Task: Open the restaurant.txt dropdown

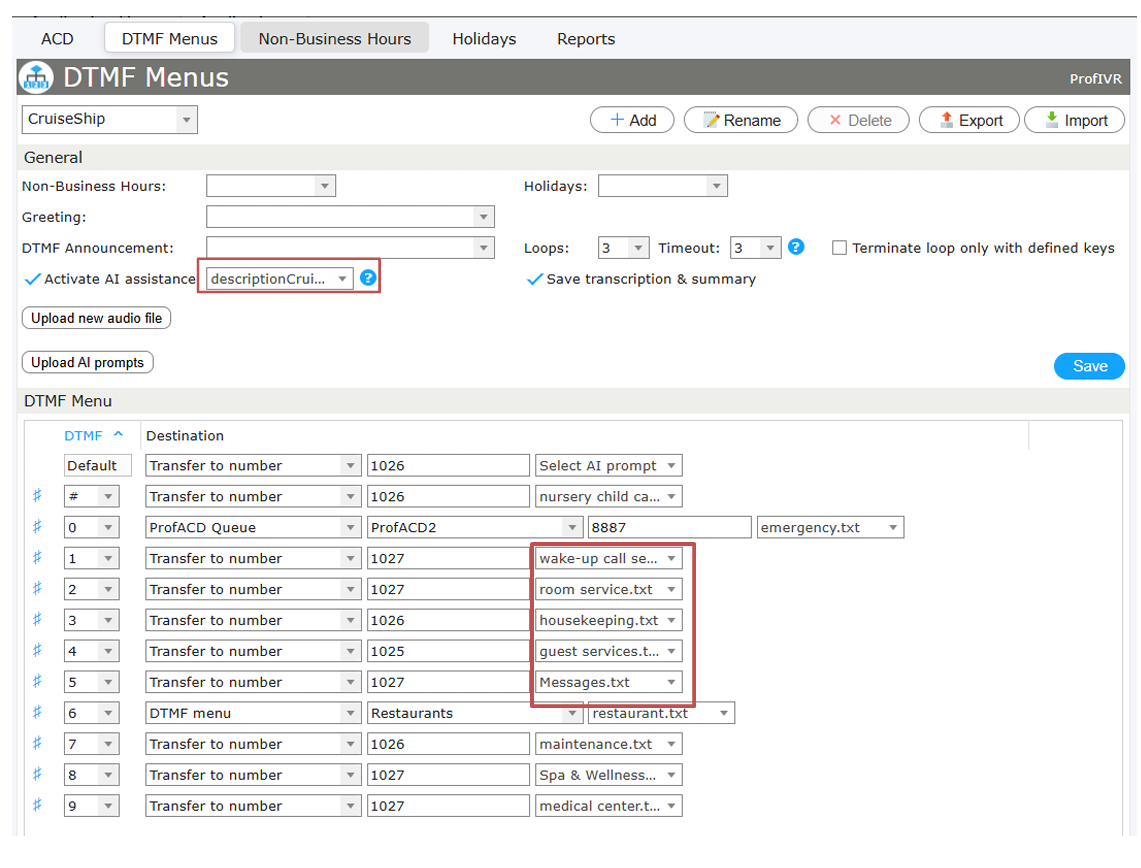Action: pyautogui.click(x=661, y=713)
